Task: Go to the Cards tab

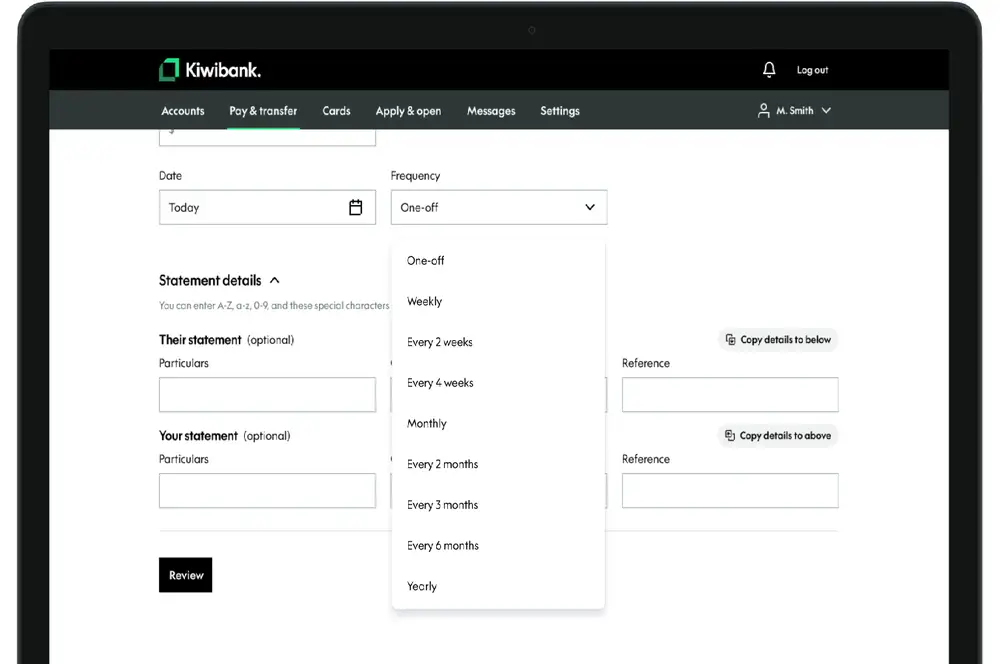Action: [x=336, y=111]
